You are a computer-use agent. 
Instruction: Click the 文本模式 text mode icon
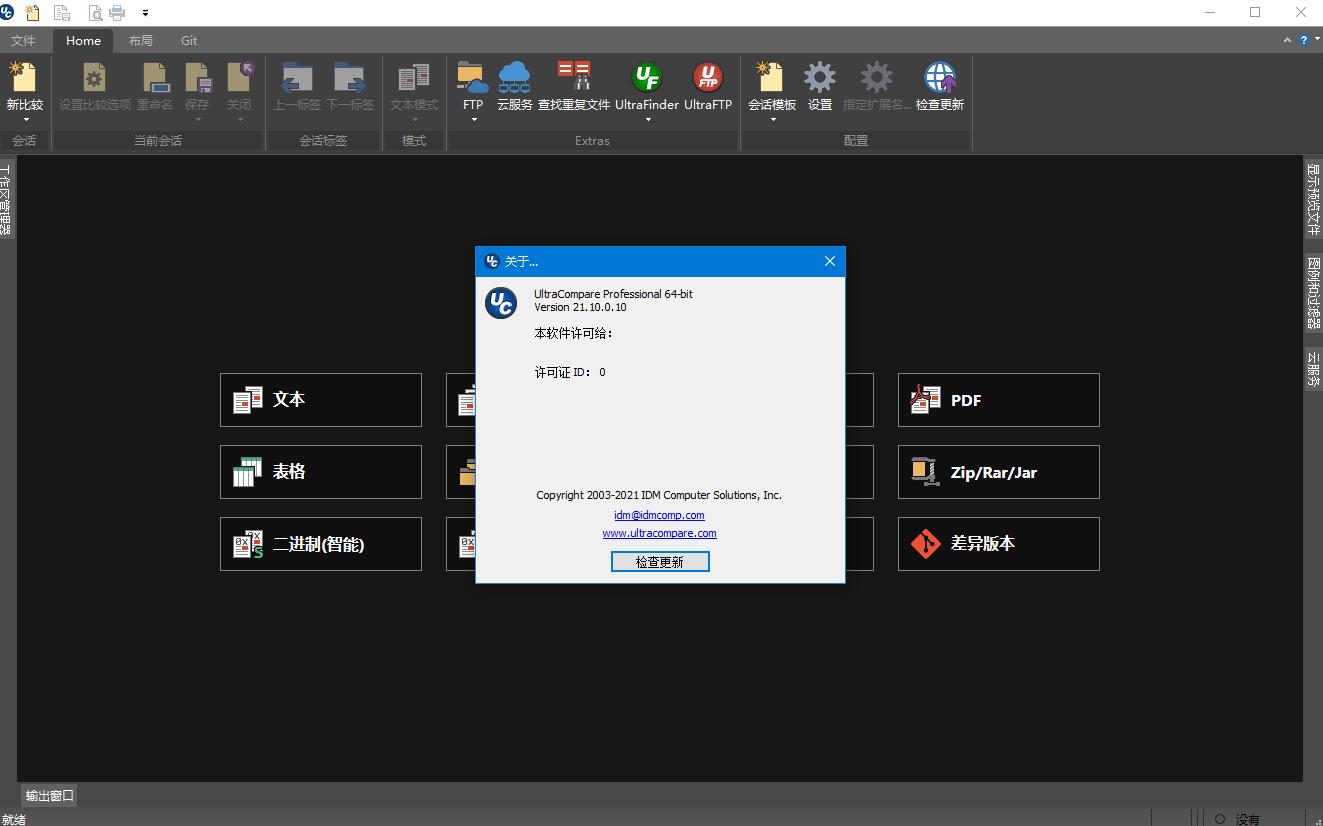click(413, 77)
